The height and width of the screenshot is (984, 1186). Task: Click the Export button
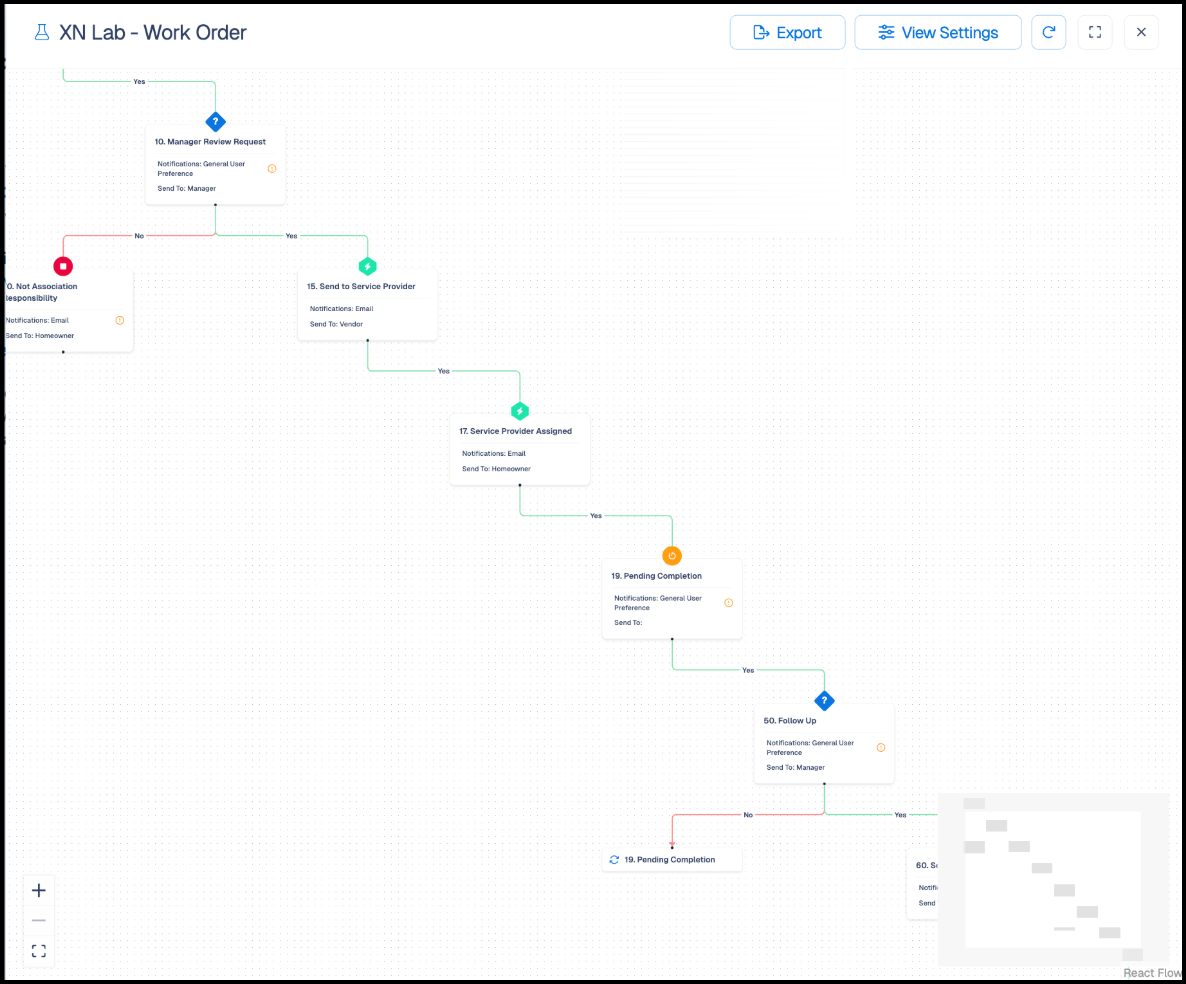point(787,33)
